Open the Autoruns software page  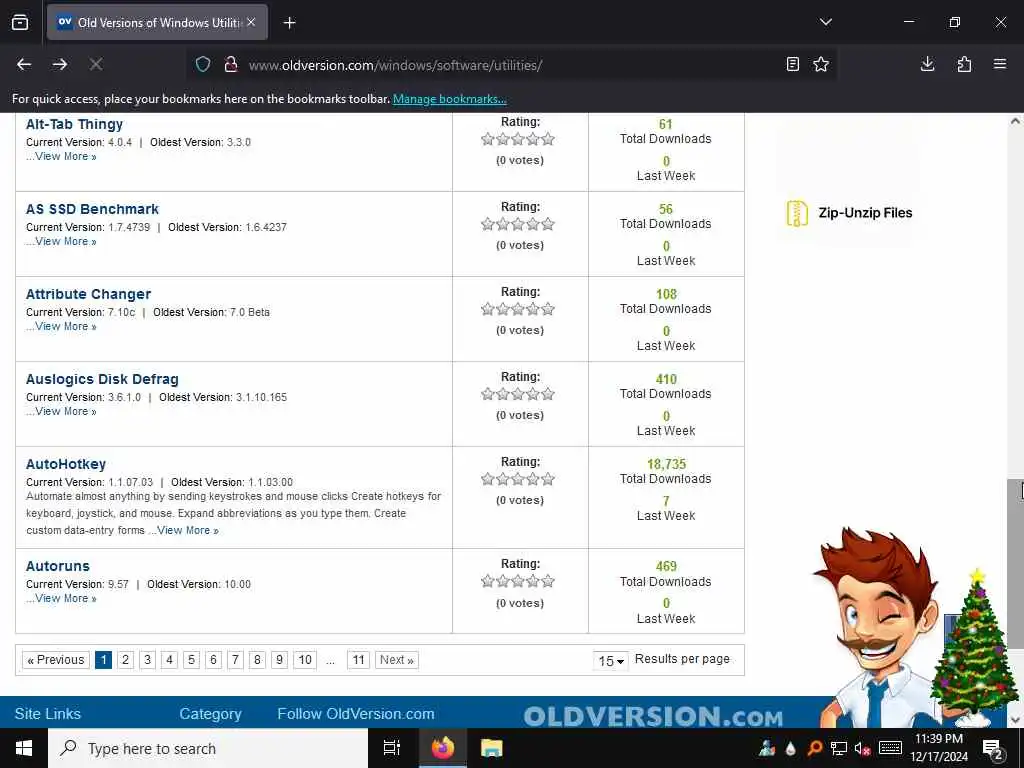click(57, 566)
